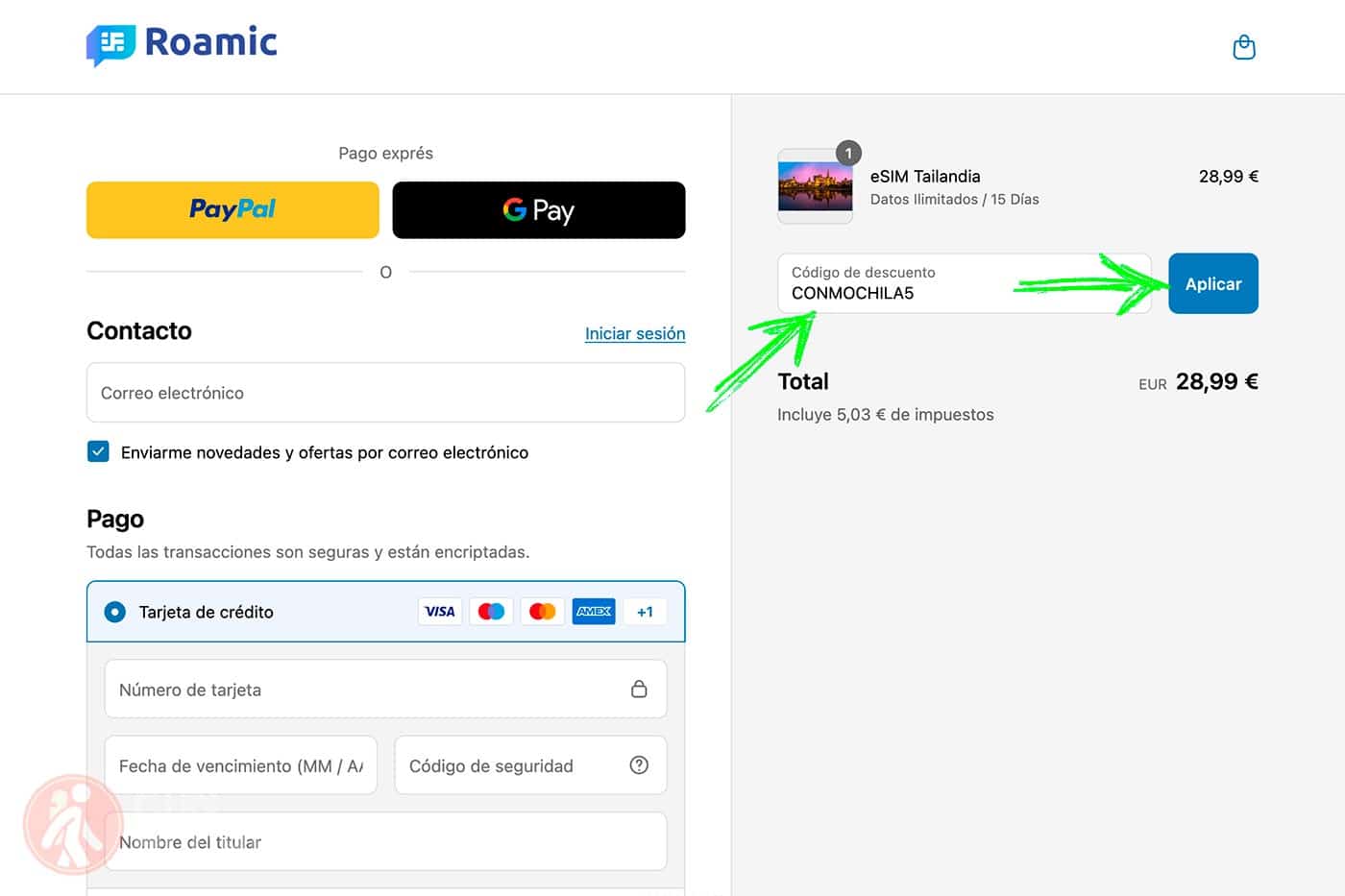Open the shopping bag cart icon
This screenshot has height=896, width=1345.
[x=1243, y=46]
